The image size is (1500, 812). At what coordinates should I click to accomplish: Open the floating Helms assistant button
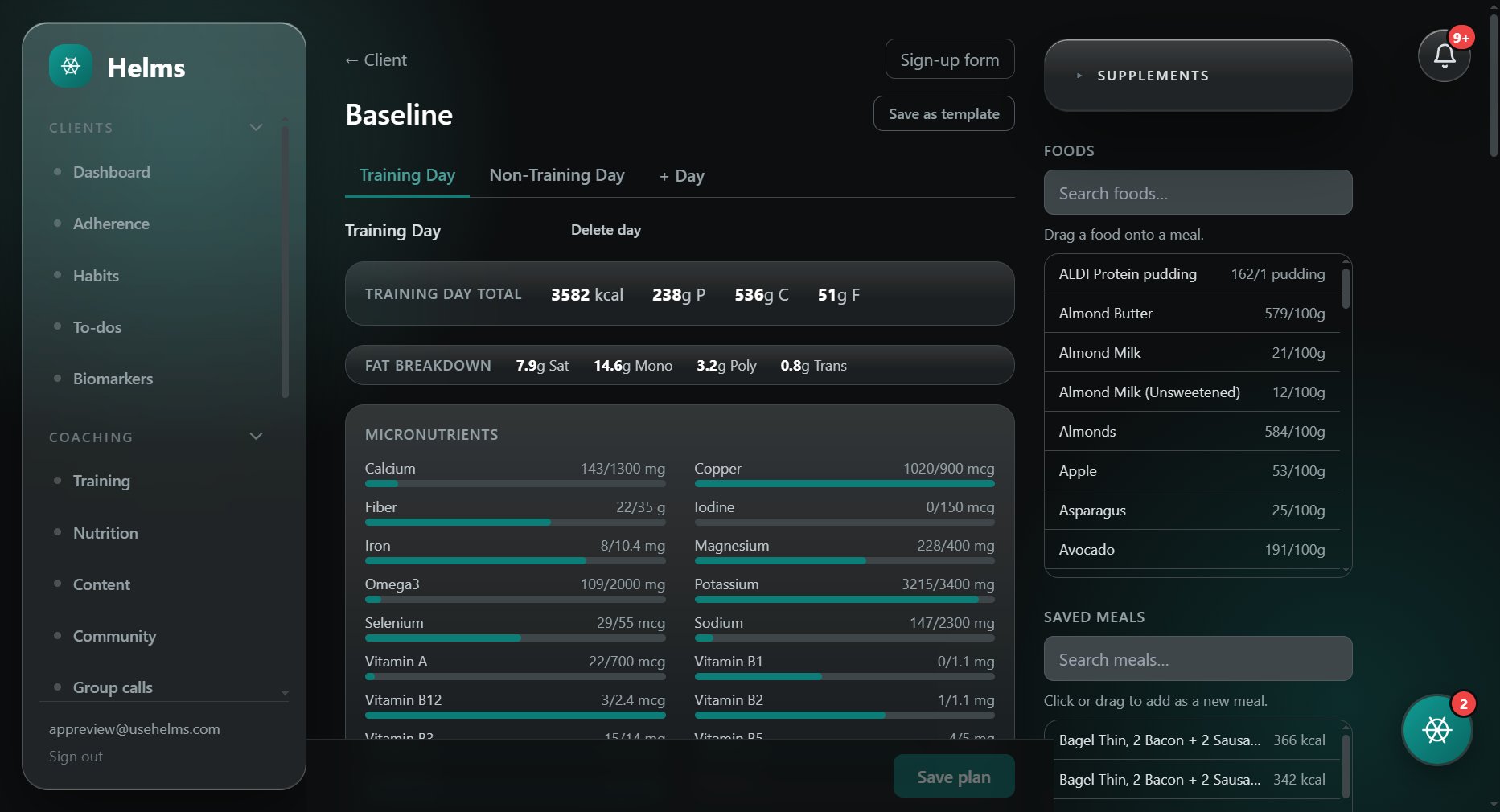tap(1437, 730)
